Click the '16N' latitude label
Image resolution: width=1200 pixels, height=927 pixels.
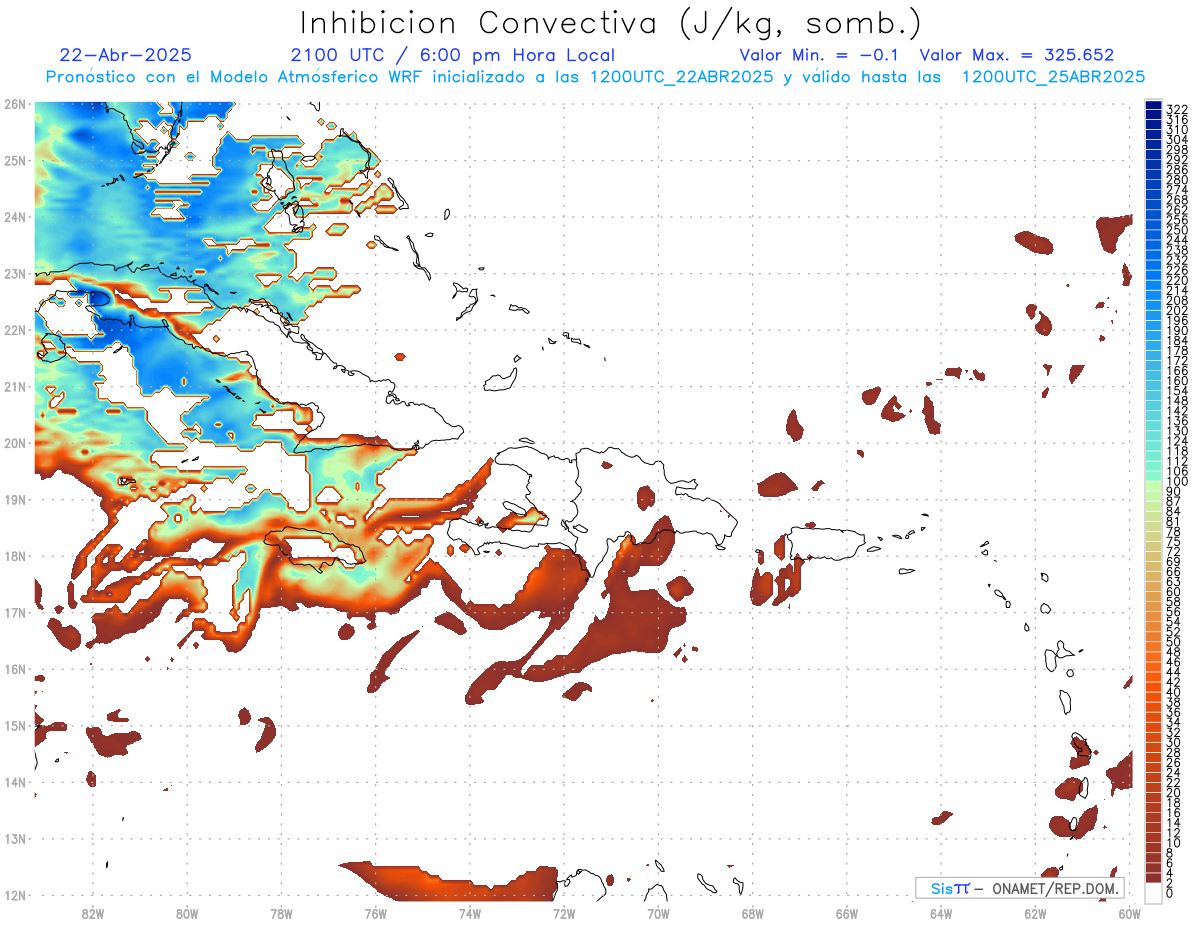pyautogui.click(x=15, y=669)
